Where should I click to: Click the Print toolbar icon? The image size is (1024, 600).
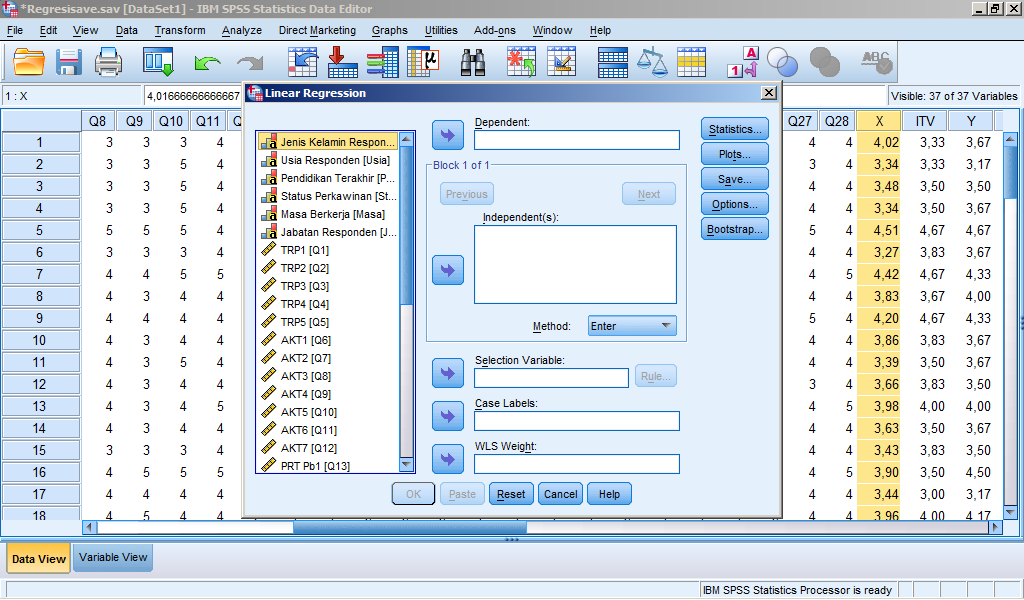108,63
